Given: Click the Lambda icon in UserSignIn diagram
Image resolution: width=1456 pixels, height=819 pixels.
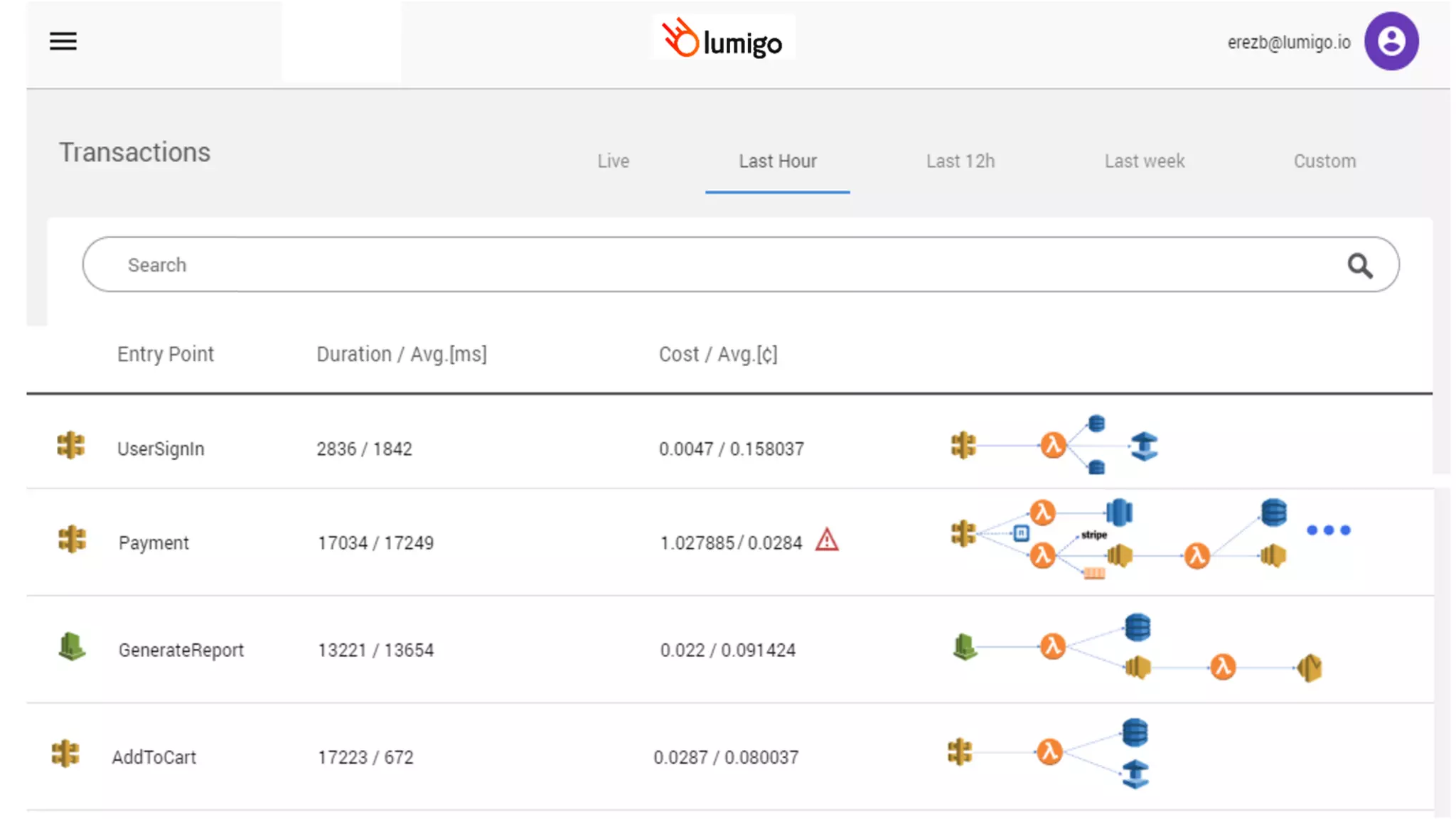Looking at the screenshot, I should tap(1052, 446).
